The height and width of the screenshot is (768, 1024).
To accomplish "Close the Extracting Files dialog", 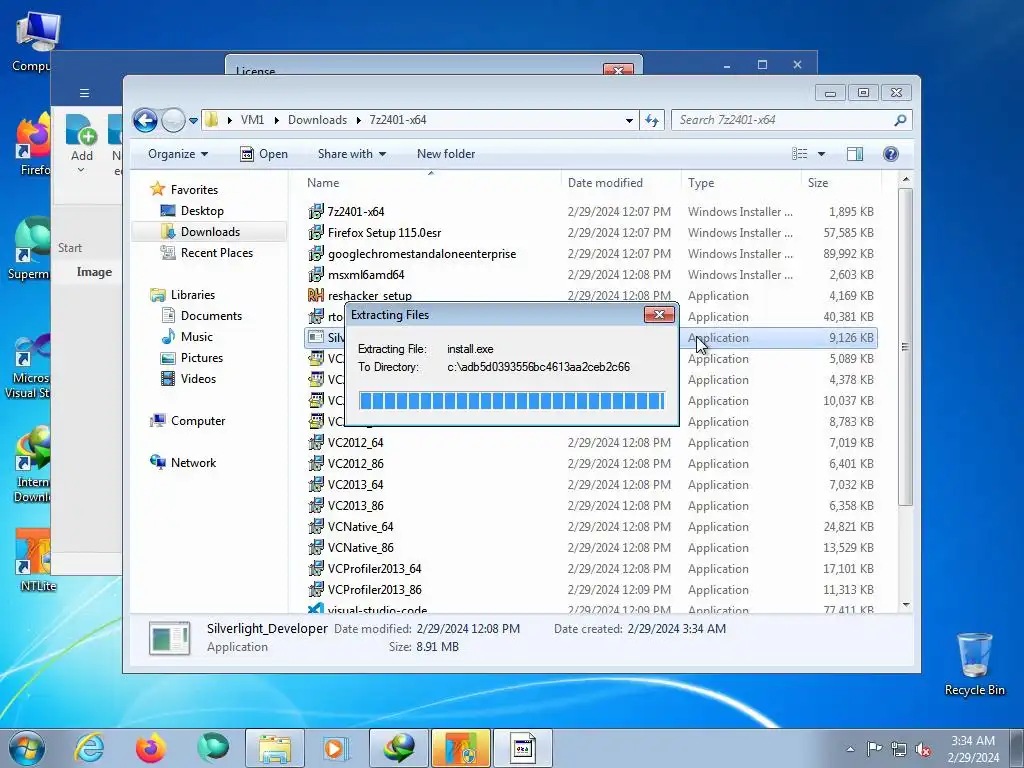I will pos(659,315).
